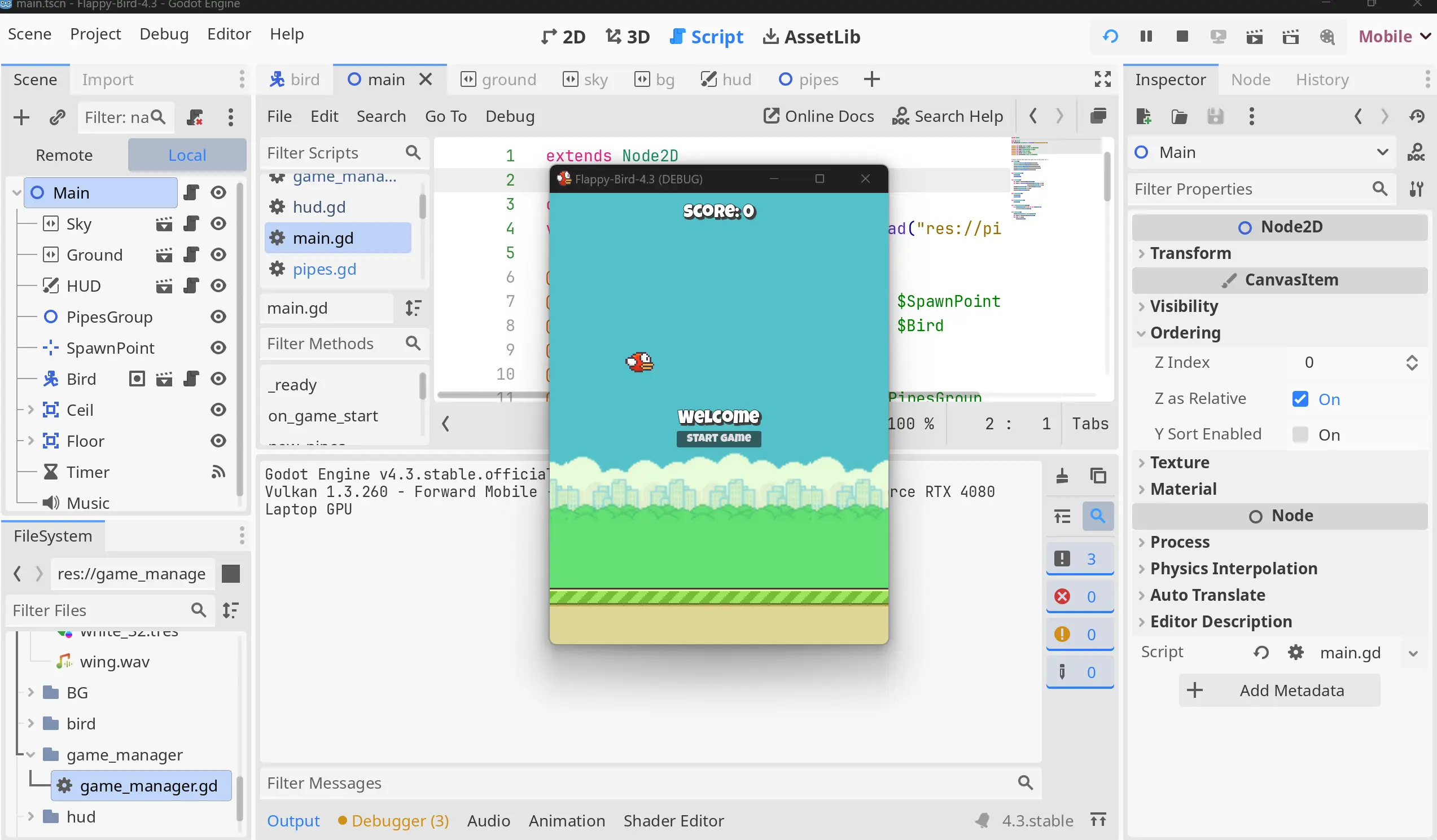Sort methods alphabetically
This screenshot has width=1437, height=840.
pos(413,309)
